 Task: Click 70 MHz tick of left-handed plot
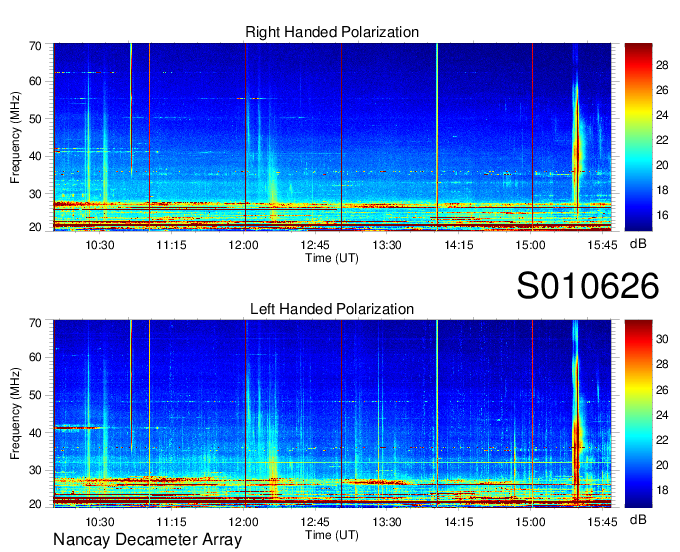(35, 323)
